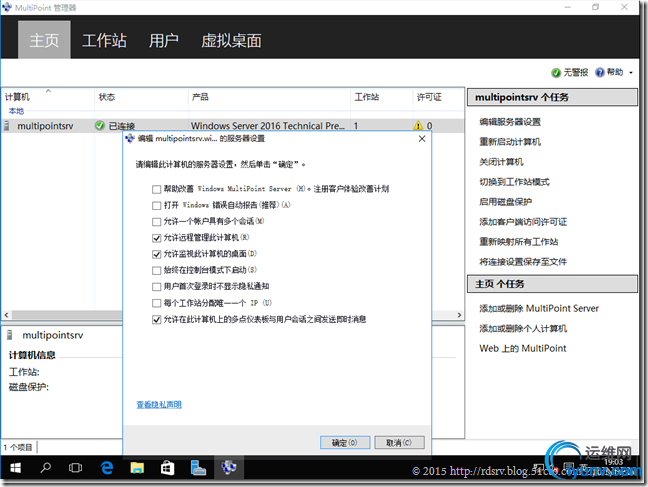The height and width of the screenshot is (487, 648).
Task: Open Task View on taskbar
Action: 76,468
